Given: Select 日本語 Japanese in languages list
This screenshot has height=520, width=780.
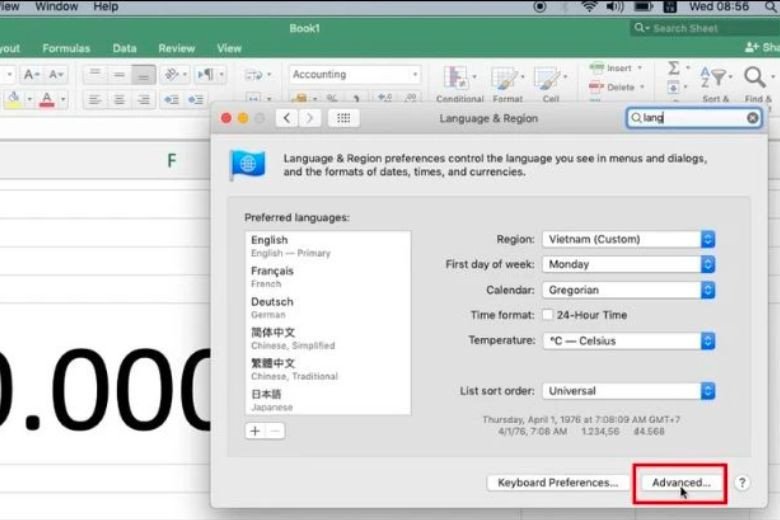Looking at the screenshot, I should (x=328, y=401).
